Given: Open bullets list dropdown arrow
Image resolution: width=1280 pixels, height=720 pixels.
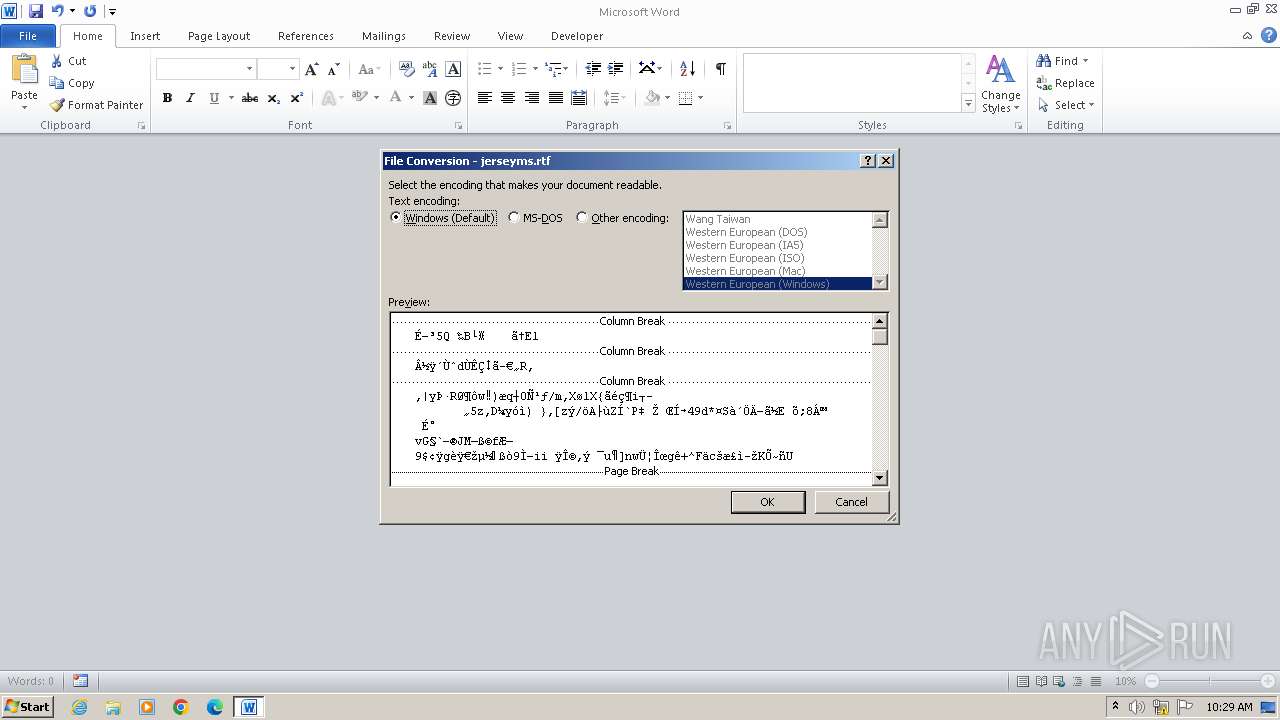Looking at the screenshot, I should click(x=500, y=69).
